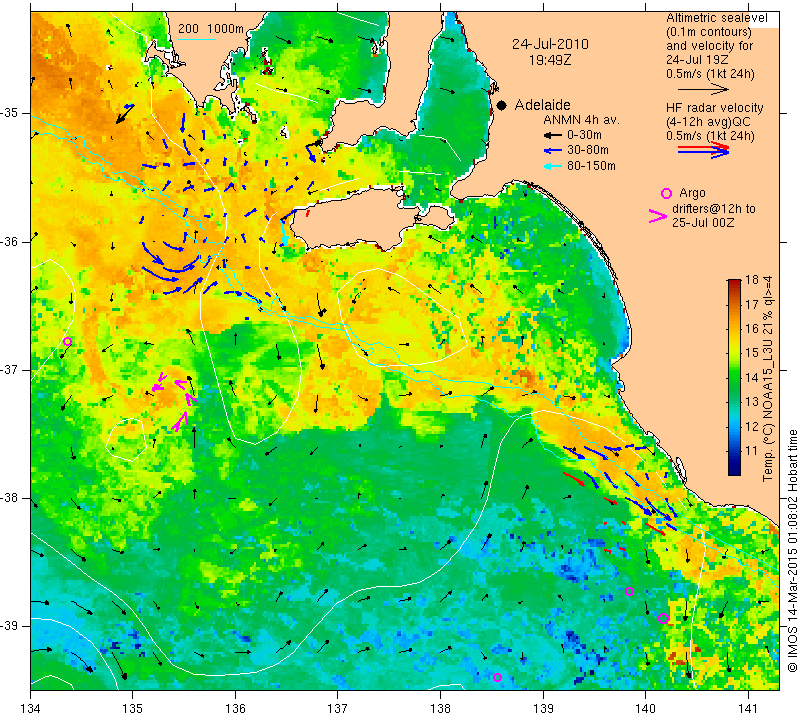Click the colorbar tick label 15
This screenshot has height=720, width=800.
click(x=752, y=353)
